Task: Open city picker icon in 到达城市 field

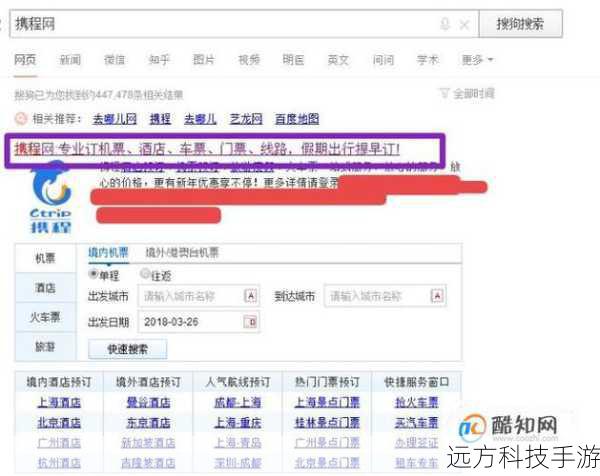Action: (x=437, y=296)
